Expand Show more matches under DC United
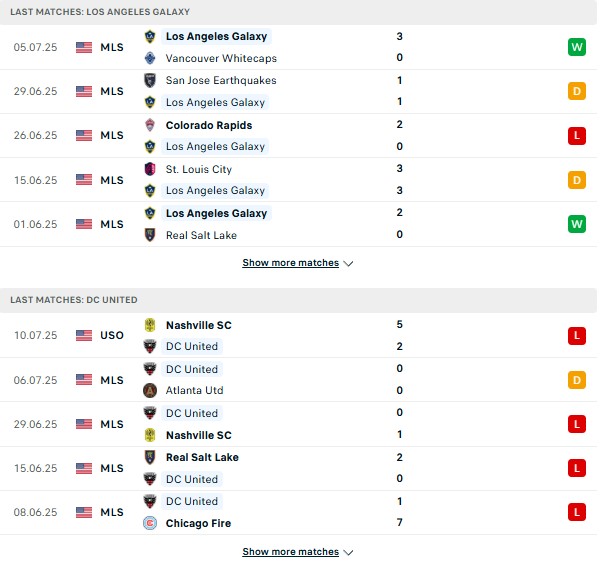The width and height of the screenshot is (600, 565). point(290,552)
